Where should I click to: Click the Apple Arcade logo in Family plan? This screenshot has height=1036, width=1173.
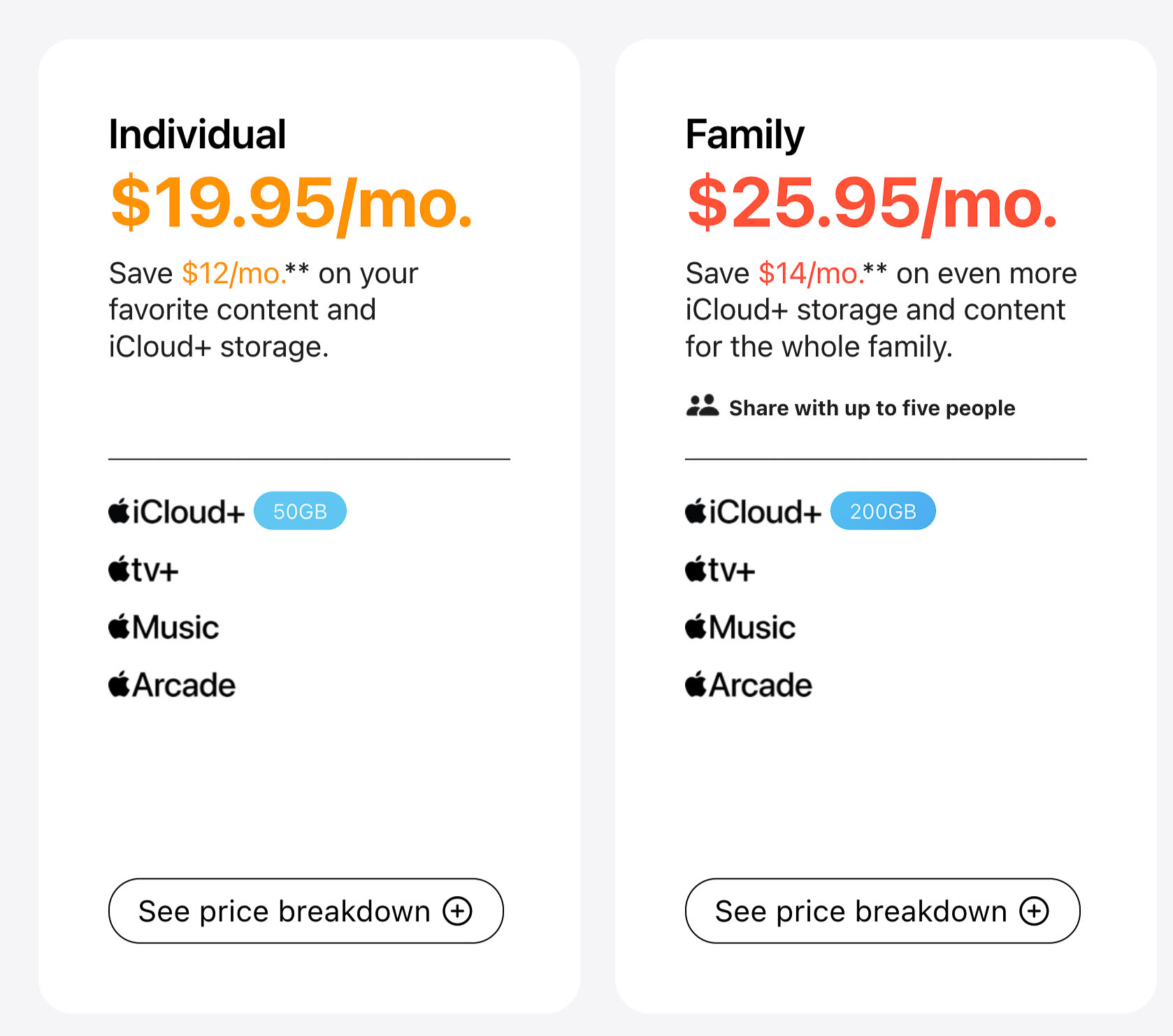point(749,684)
